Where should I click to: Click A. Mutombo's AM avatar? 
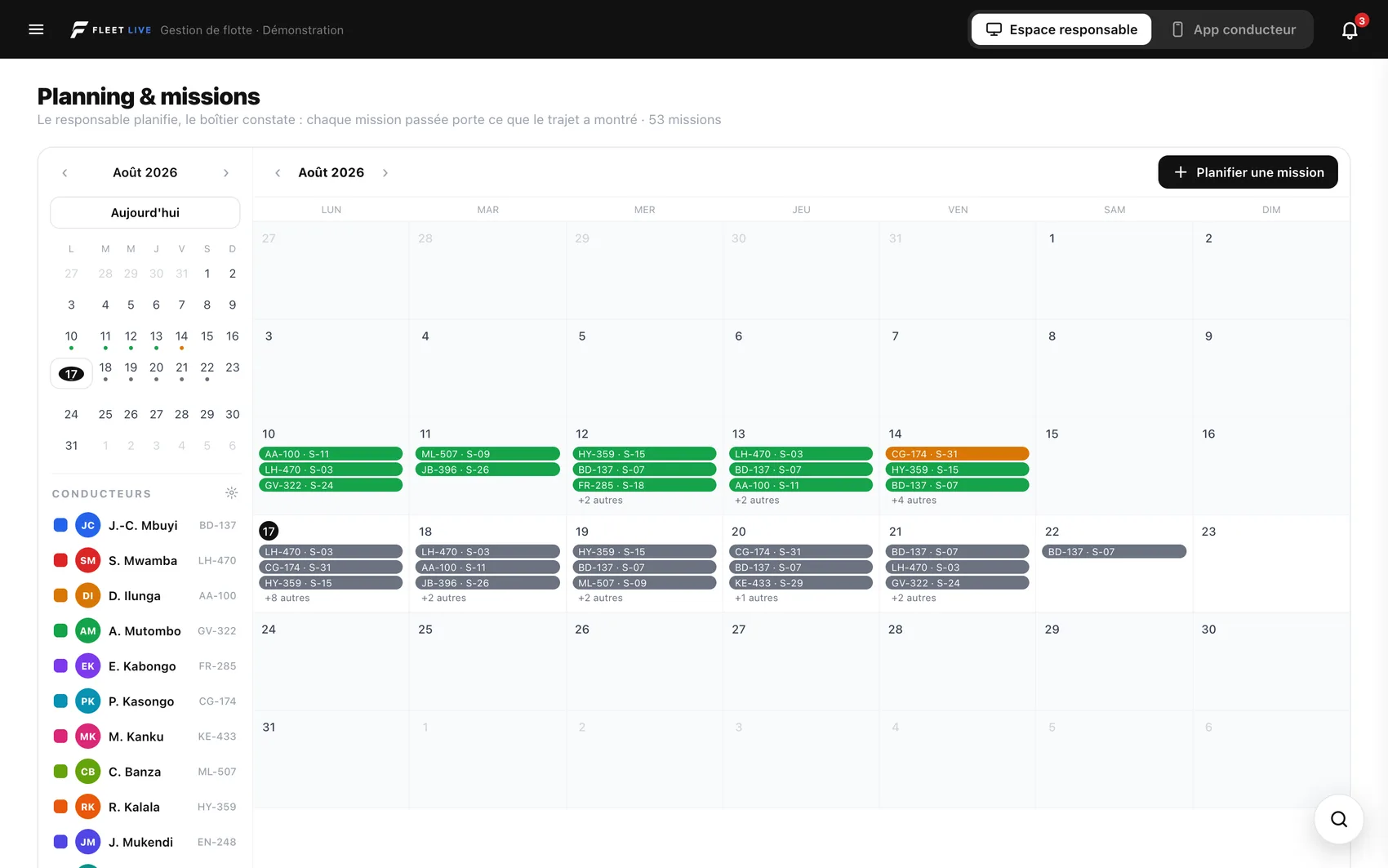(88, 630)
